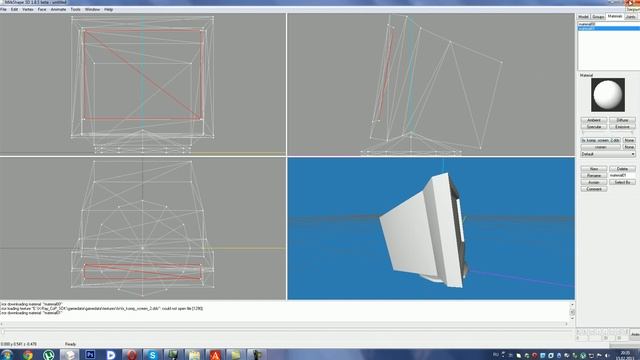Click the New material button
The height and width of the screenshot is (360, 640).
[594, 169]
